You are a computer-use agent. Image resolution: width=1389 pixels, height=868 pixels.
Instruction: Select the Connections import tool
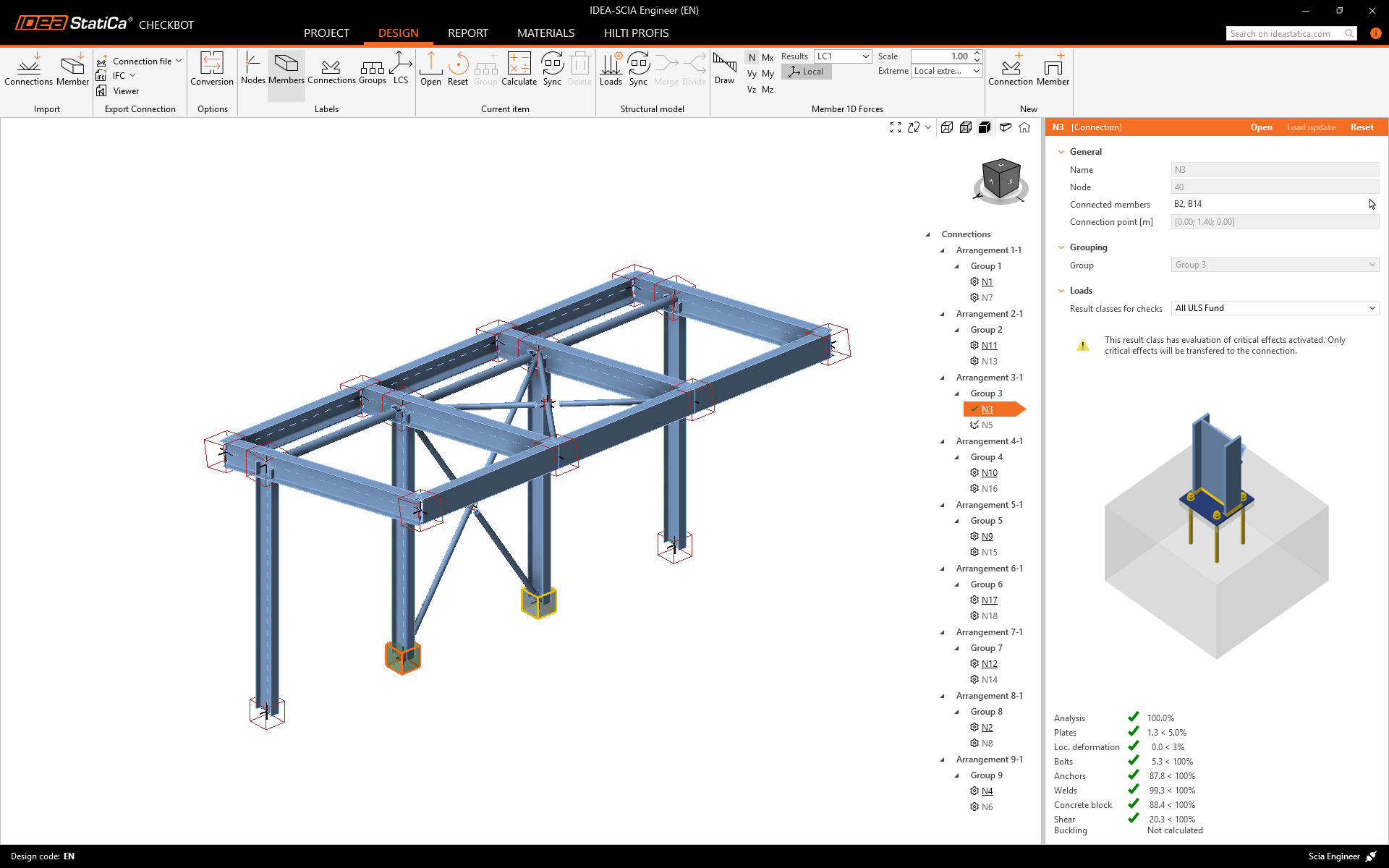pyautogui.click(x=29, y=69)
